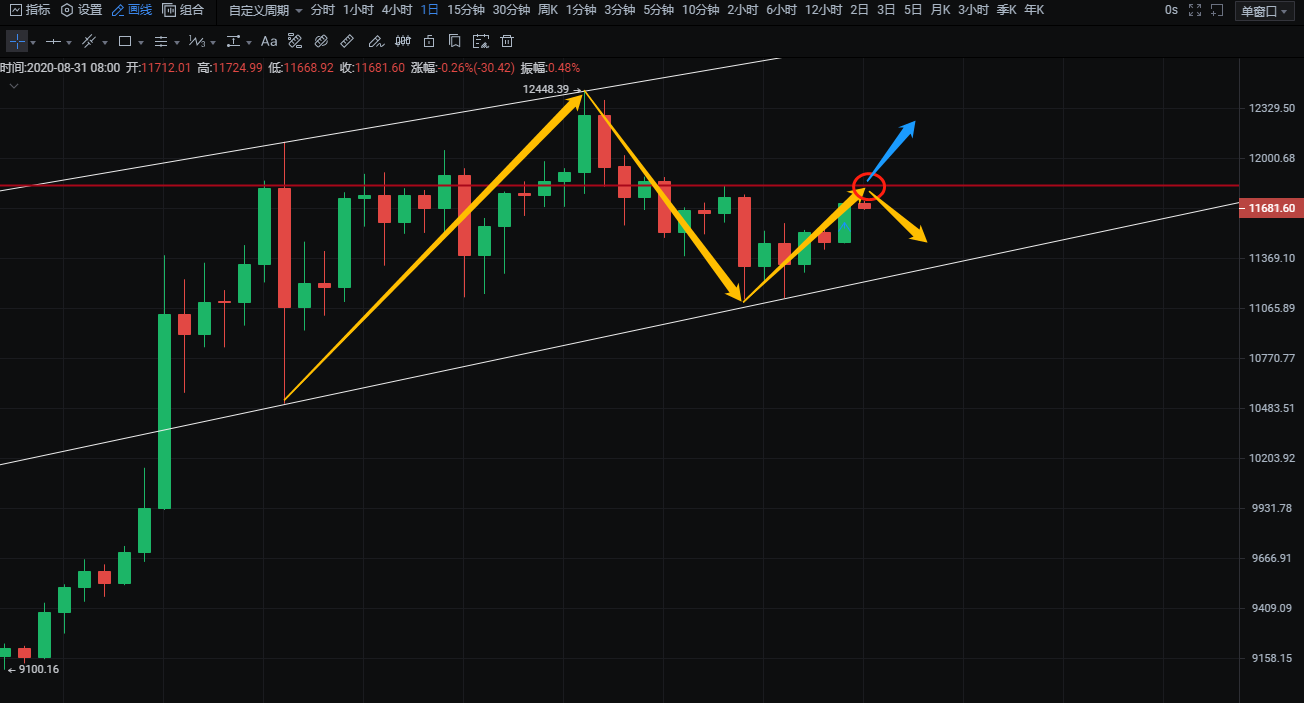
Task: Open the 自定义周期 dropdown
Action: coord(265,10)
